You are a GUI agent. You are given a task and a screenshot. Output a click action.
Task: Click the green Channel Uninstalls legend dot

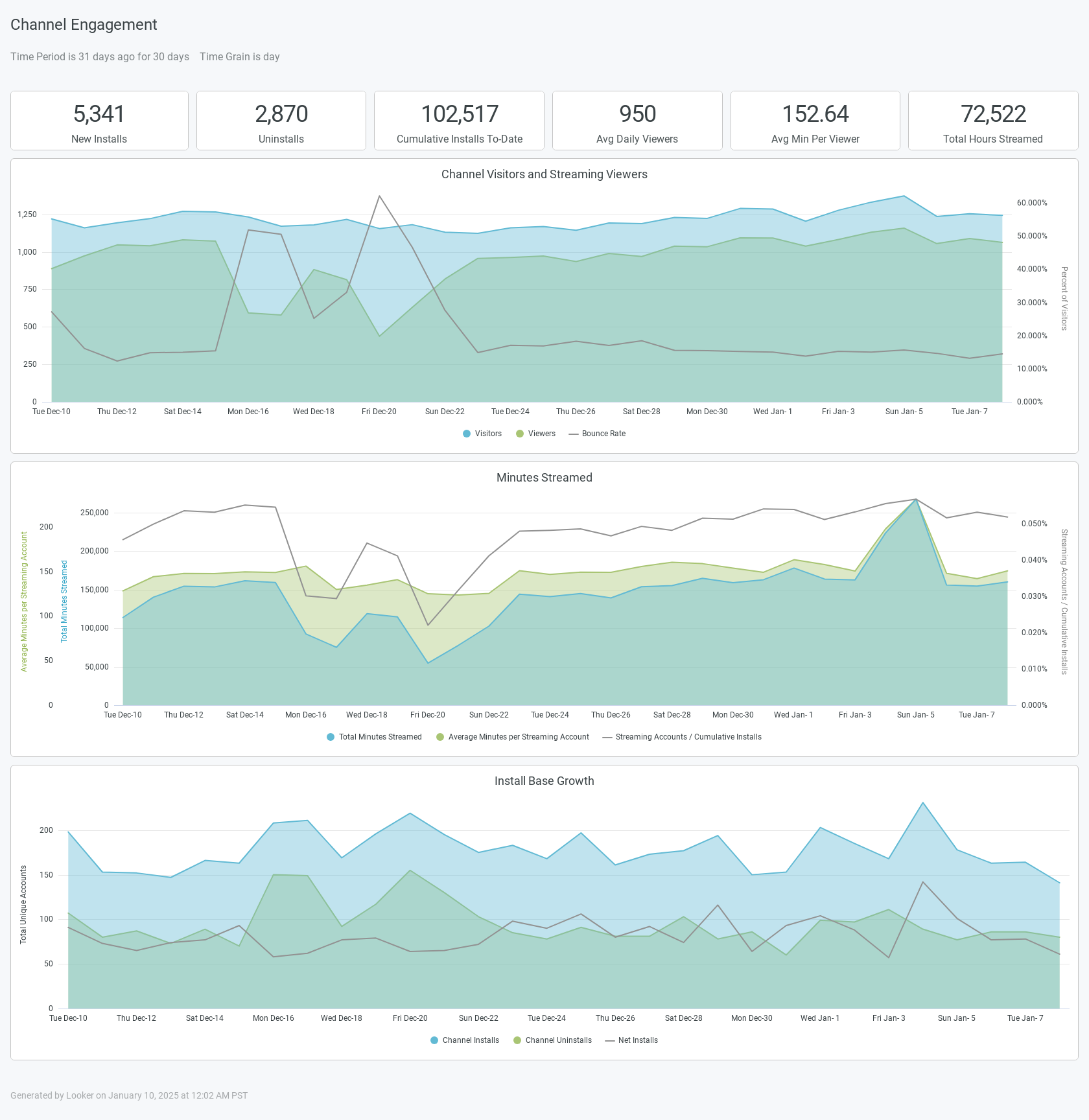[517, 1040]
